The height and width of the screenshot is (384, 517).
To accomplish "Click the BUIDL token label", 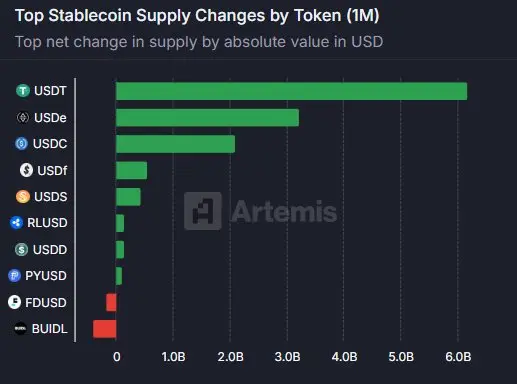I will click(x=49, y=329).
